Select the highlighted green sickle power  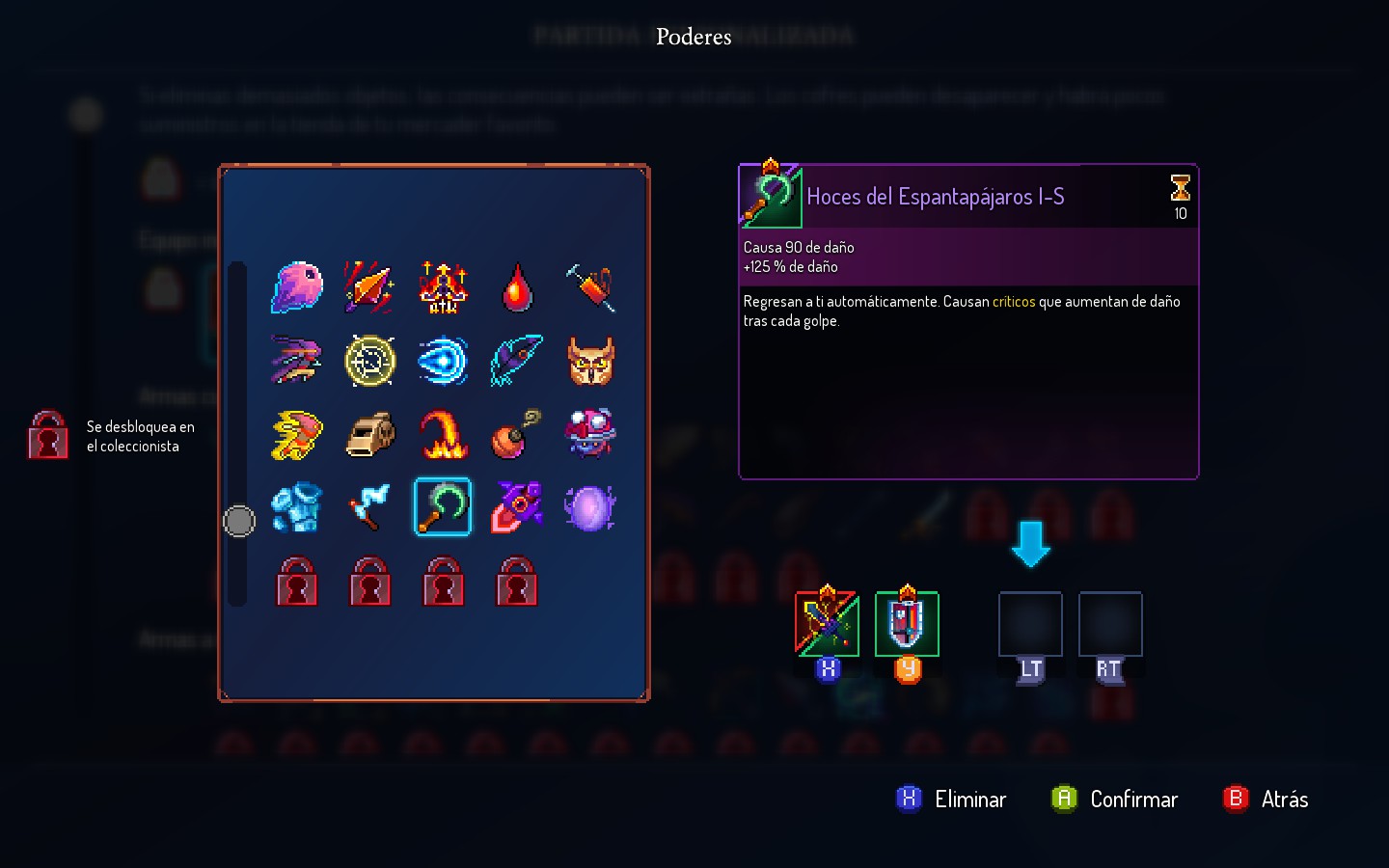coord(443,506)
